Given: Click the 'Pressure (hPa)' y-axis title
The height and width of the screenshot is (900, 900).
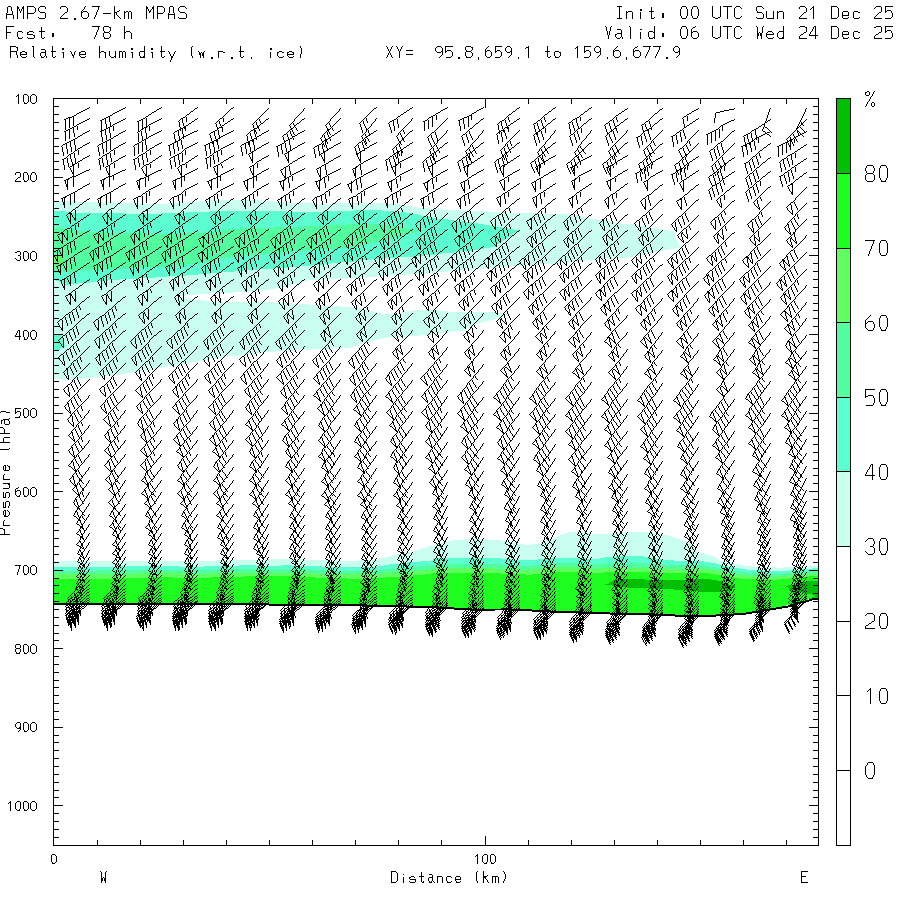Looking at the screenshot, I should point(6,472).
